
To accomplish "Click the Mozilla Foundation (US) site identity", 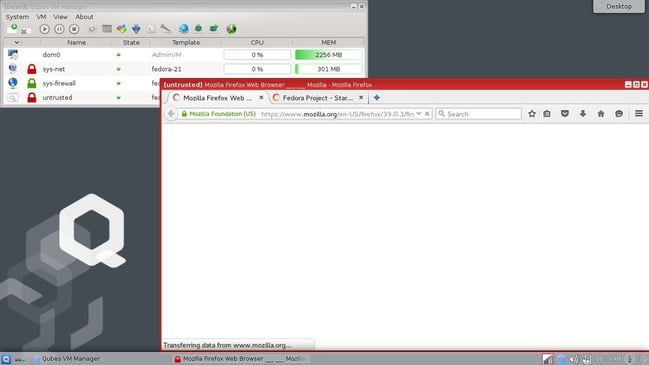I will (x=219, y=114).
